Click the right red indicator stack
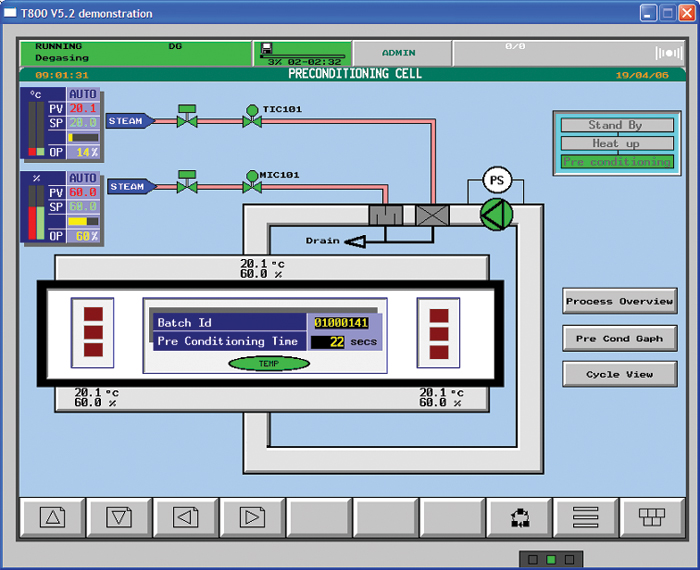The width and height of the screenshot is (700, 570). tap(439, 333)
